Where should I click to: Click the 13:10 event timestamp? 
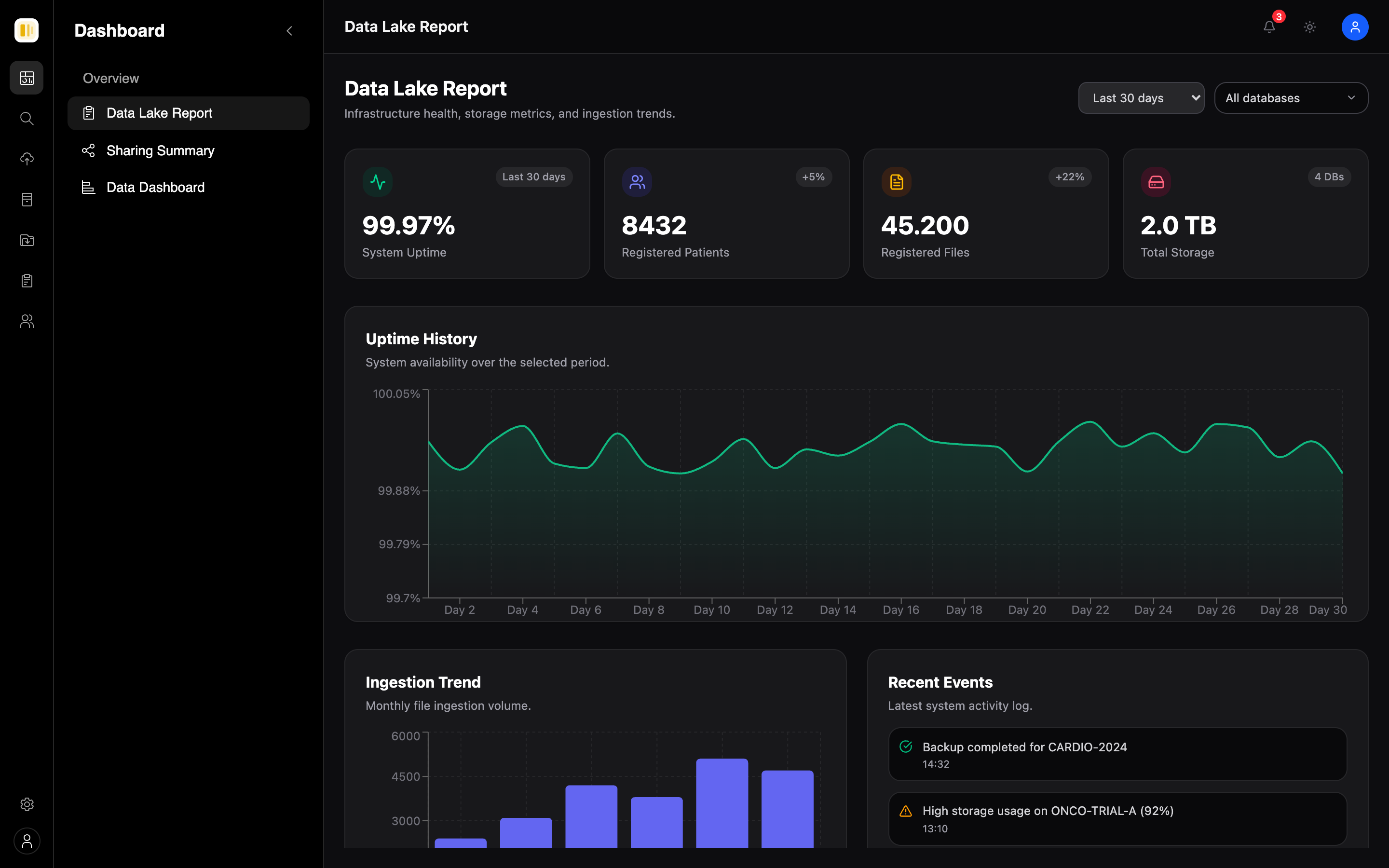[x=935, y=828]
